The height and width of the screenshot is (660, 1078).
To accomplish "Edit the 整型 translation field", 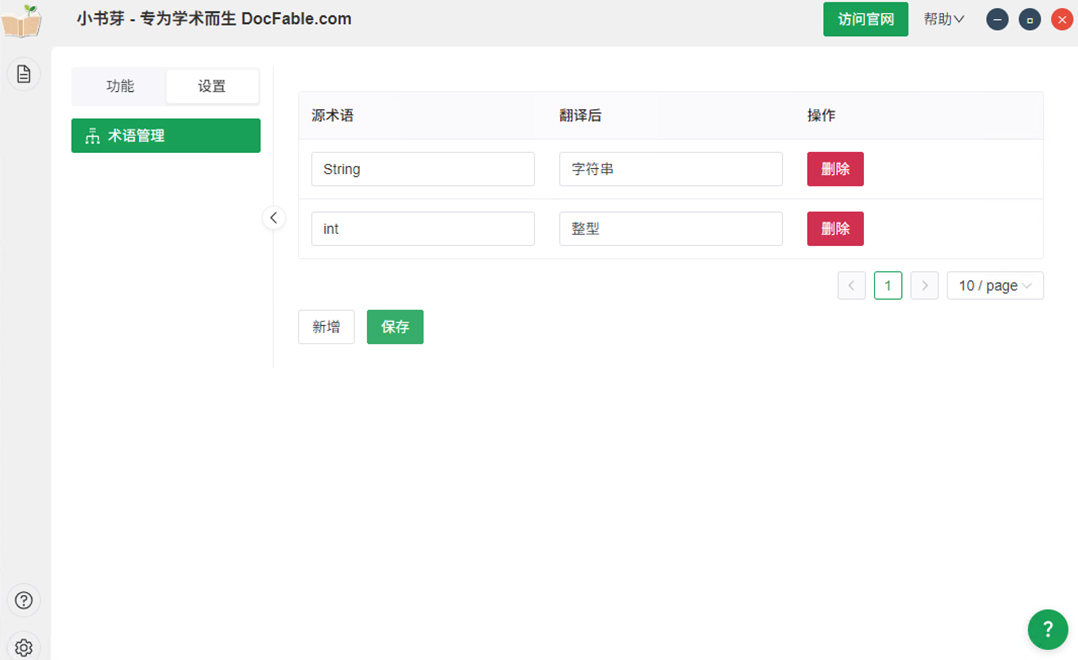I will pos(670,229).
